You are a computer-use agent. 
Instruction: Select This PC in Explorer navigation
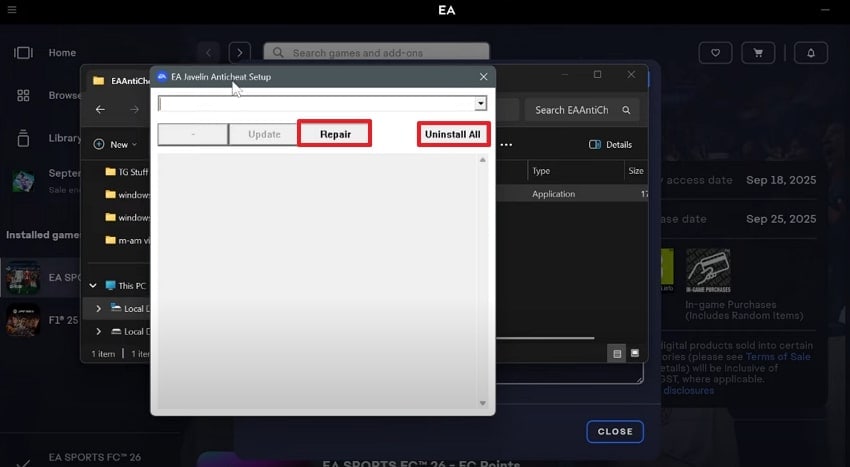(x=126, y=285)
